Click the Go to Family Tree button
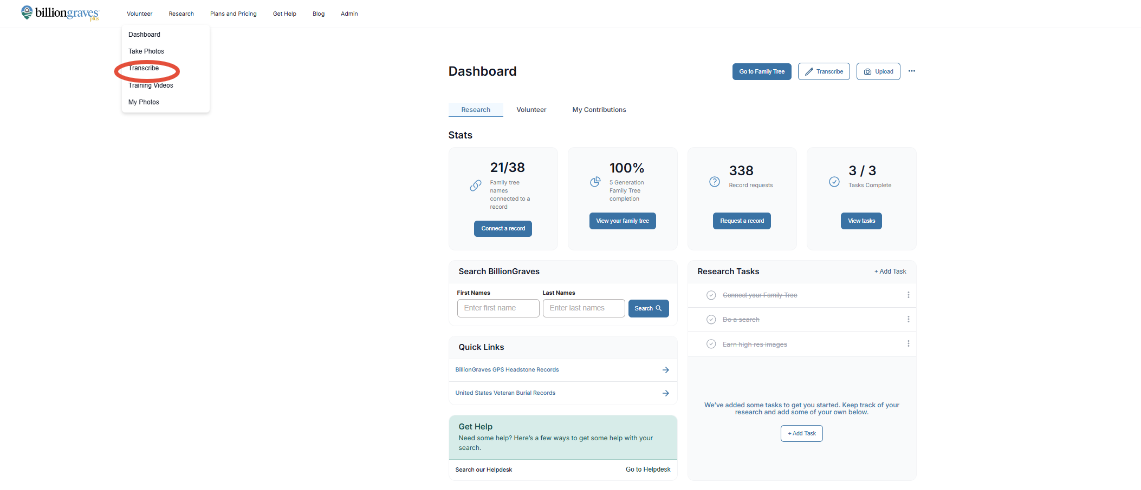This screenshot has height=490, width=1141. tap(762, 71)
